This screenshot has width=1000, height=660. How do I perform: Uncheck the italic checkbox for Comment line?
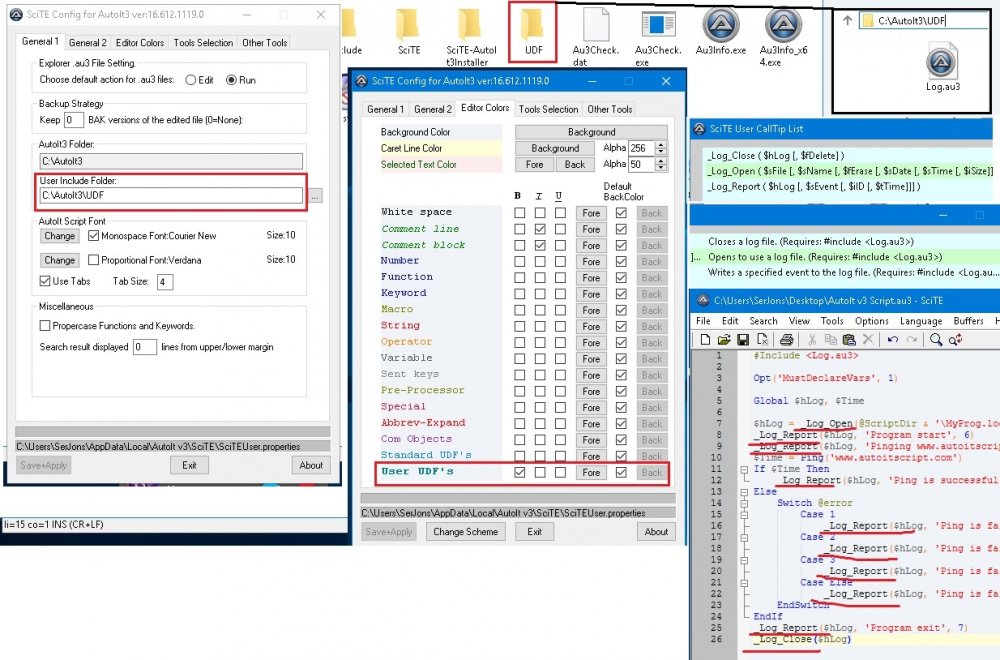coord(540,229)
